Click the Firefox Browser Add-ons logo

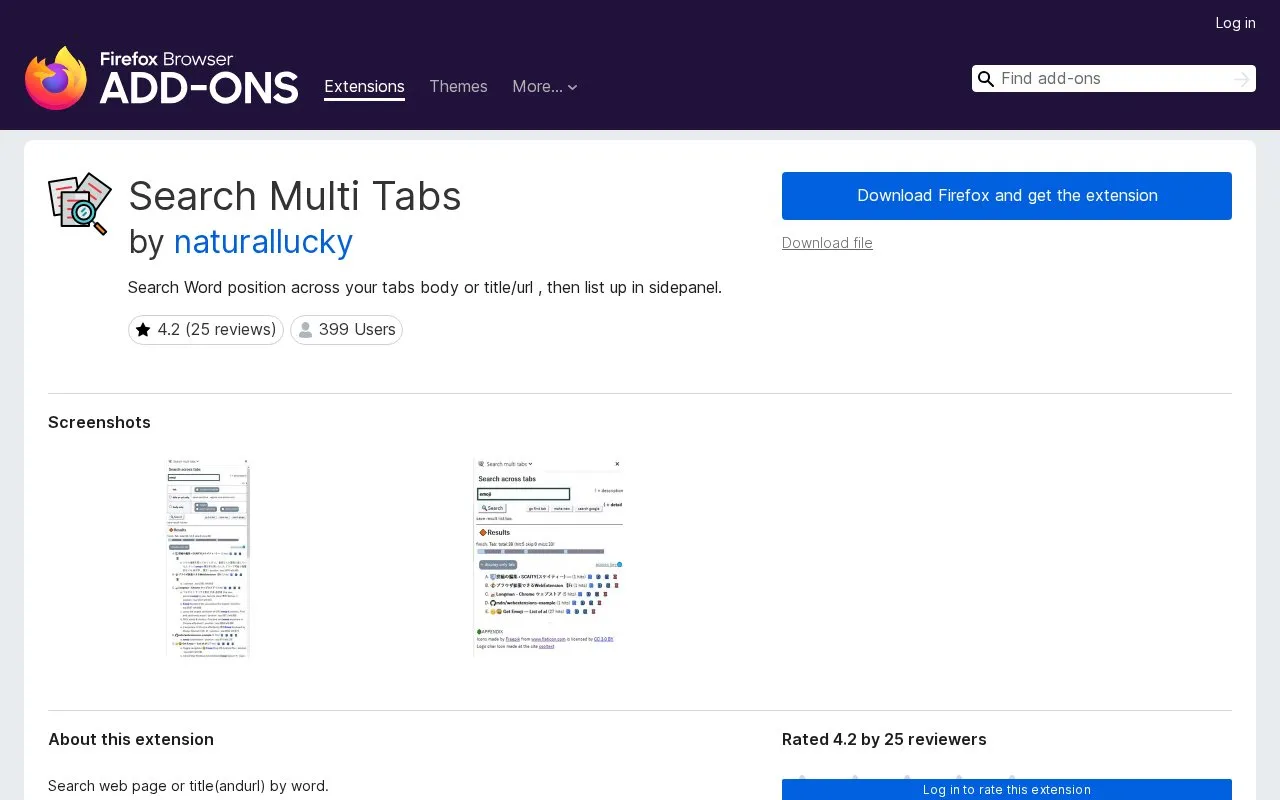(161, 78)
